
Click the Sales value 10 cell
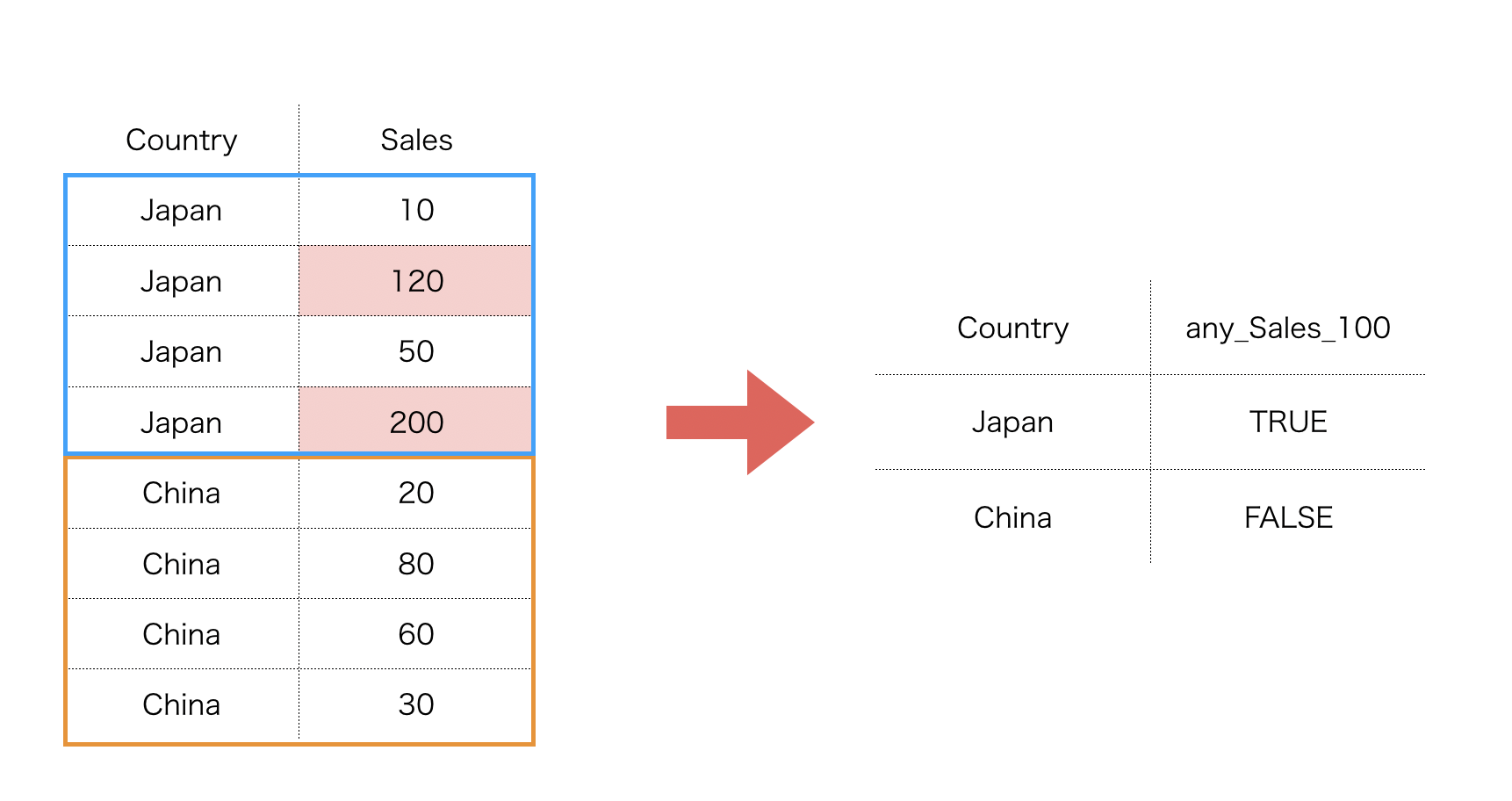point(416,211)
